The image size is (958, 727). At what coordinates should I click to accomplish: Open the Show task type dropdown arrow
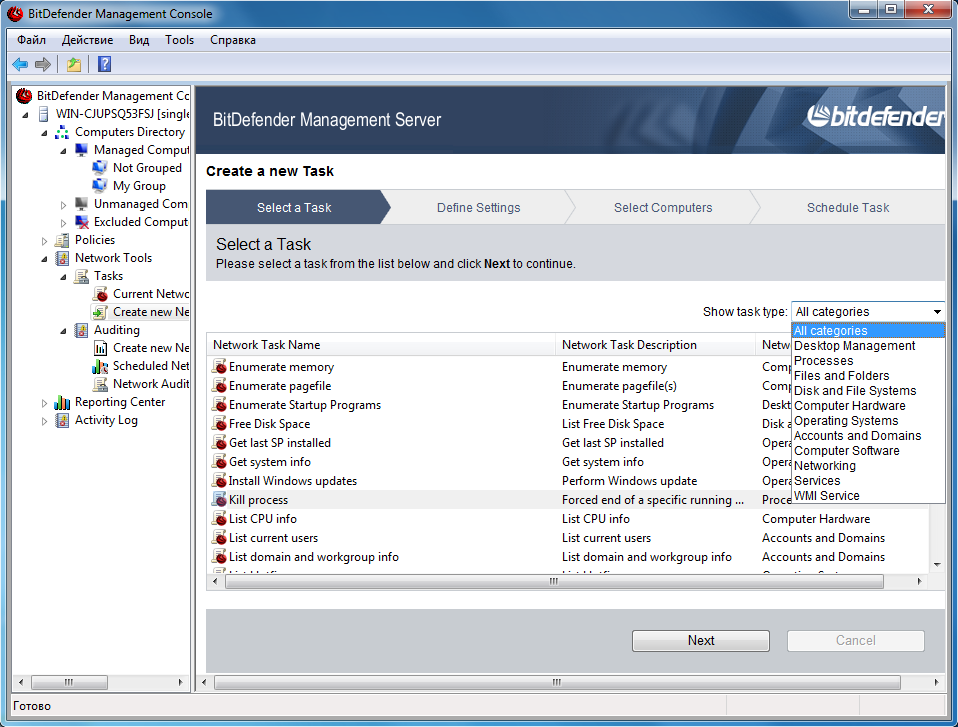click(x=937, y=312)
